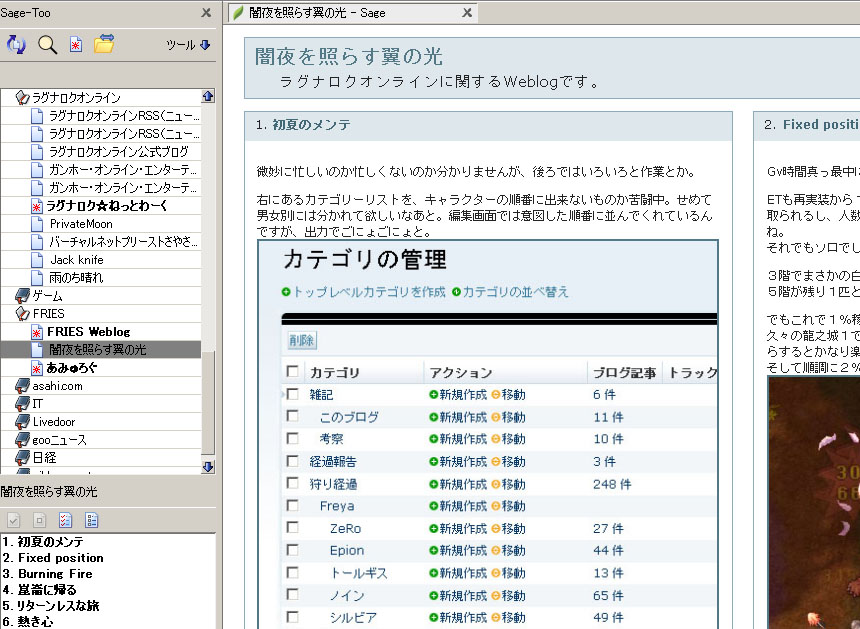Click the feed tree scrollbar up arrow

[208, 97]
